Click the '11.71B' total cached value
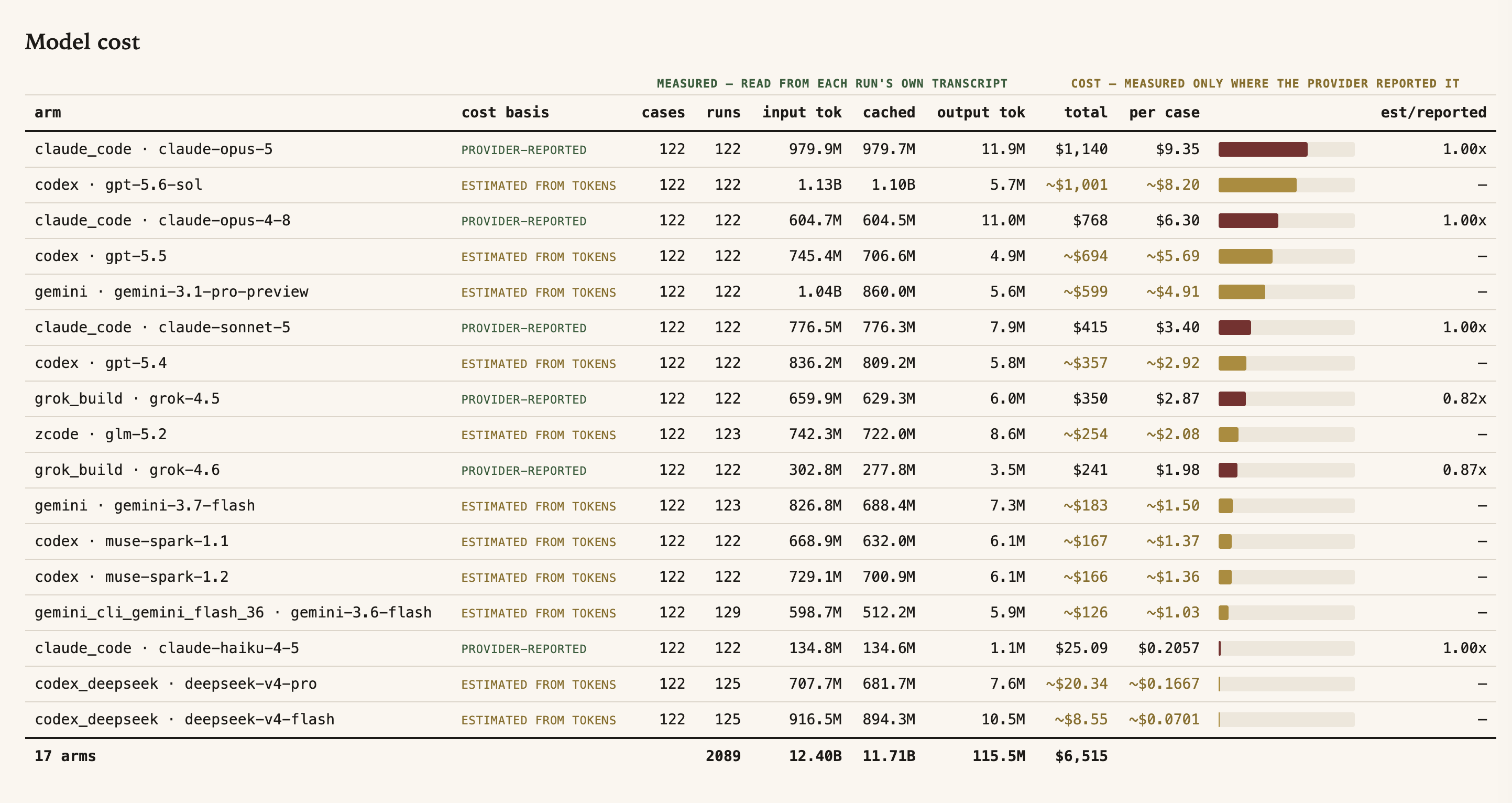Image resolution: width=1512 pixels, height=803 pixels. (889, 756)
